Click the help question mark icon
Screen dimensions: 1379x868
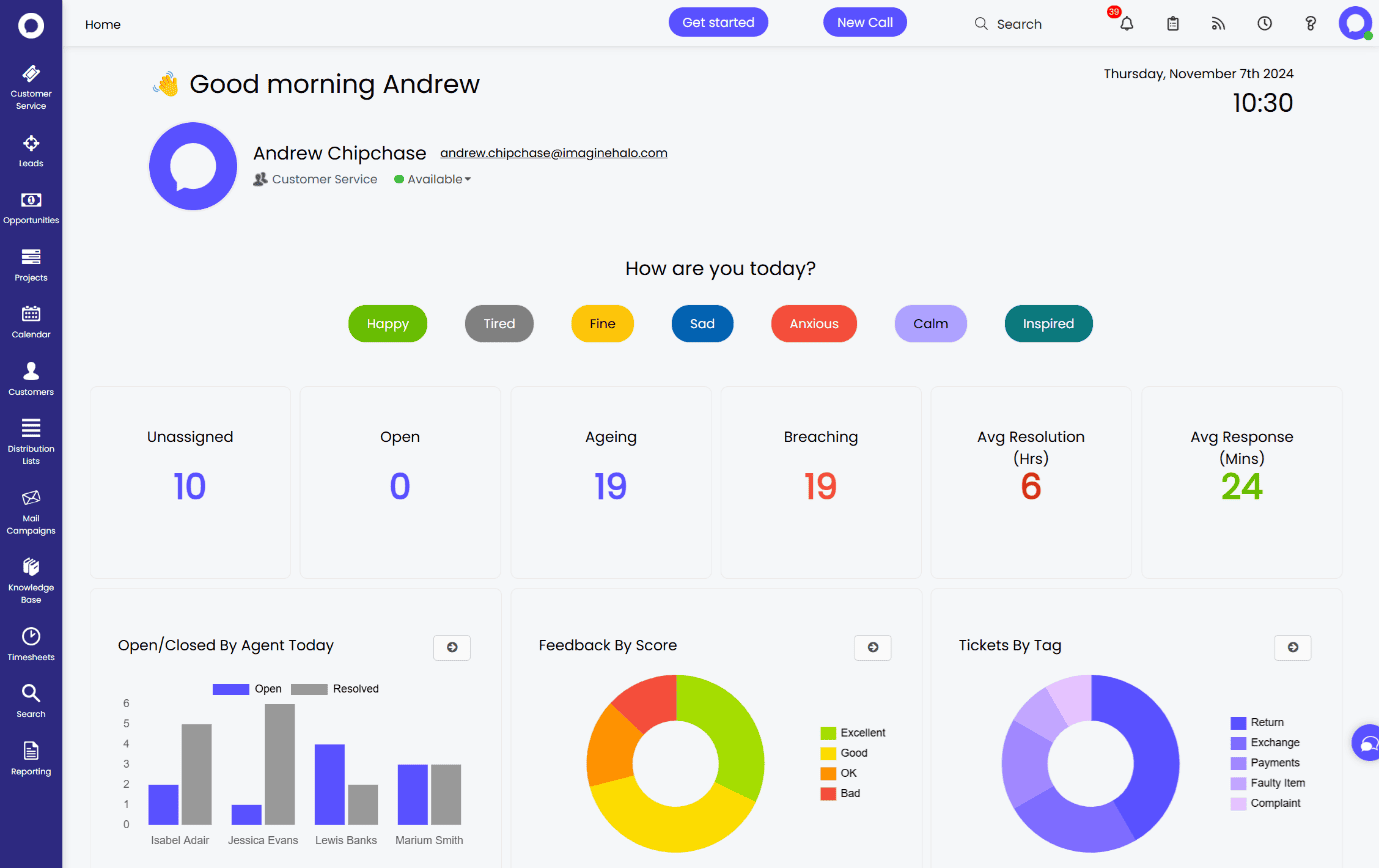1310,23
